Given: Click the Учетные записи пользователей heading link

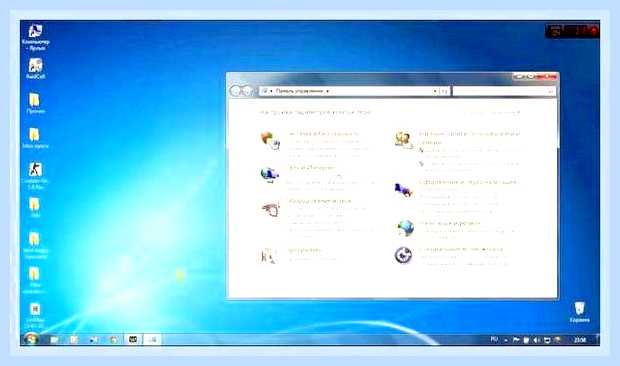Looking at the screenshot, I should point(469,138).
